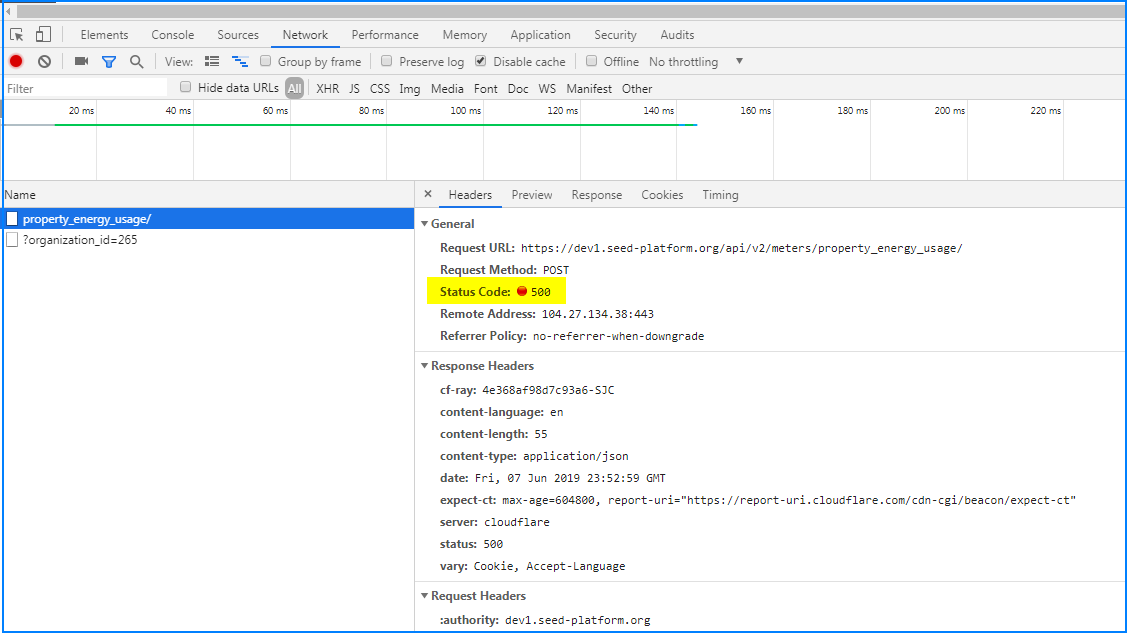Click the Name column header
This screenshot has height=633, width=1127.
pos(208,195)
